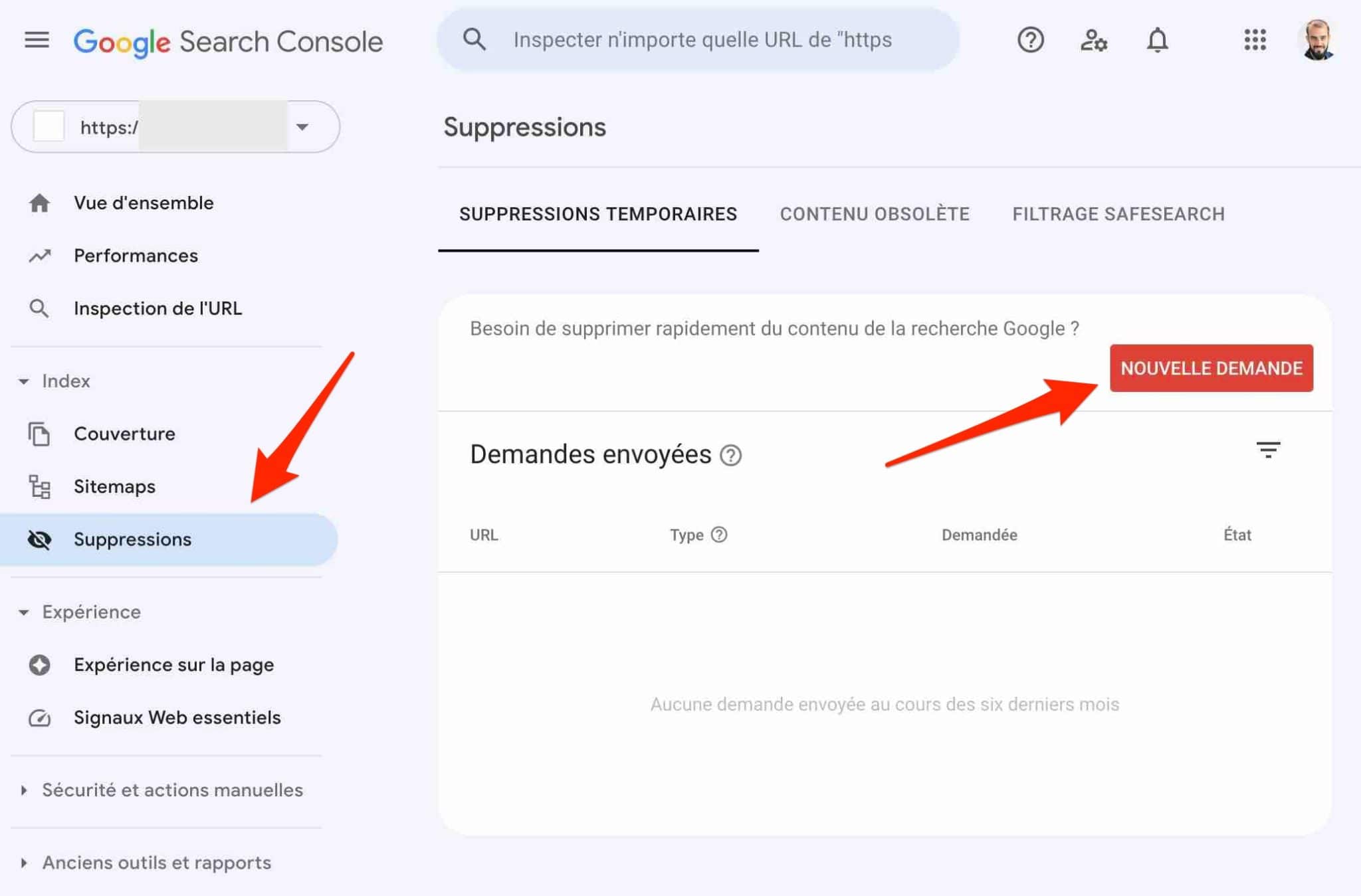Collapse the Expérience section
This screenshot has height=896, width=1361.
coord(80,612)
